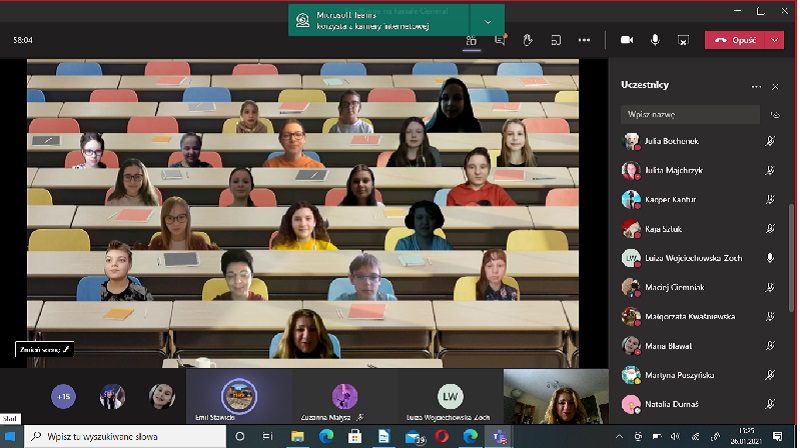Open Mail app from the taskbar

[413, 436]
